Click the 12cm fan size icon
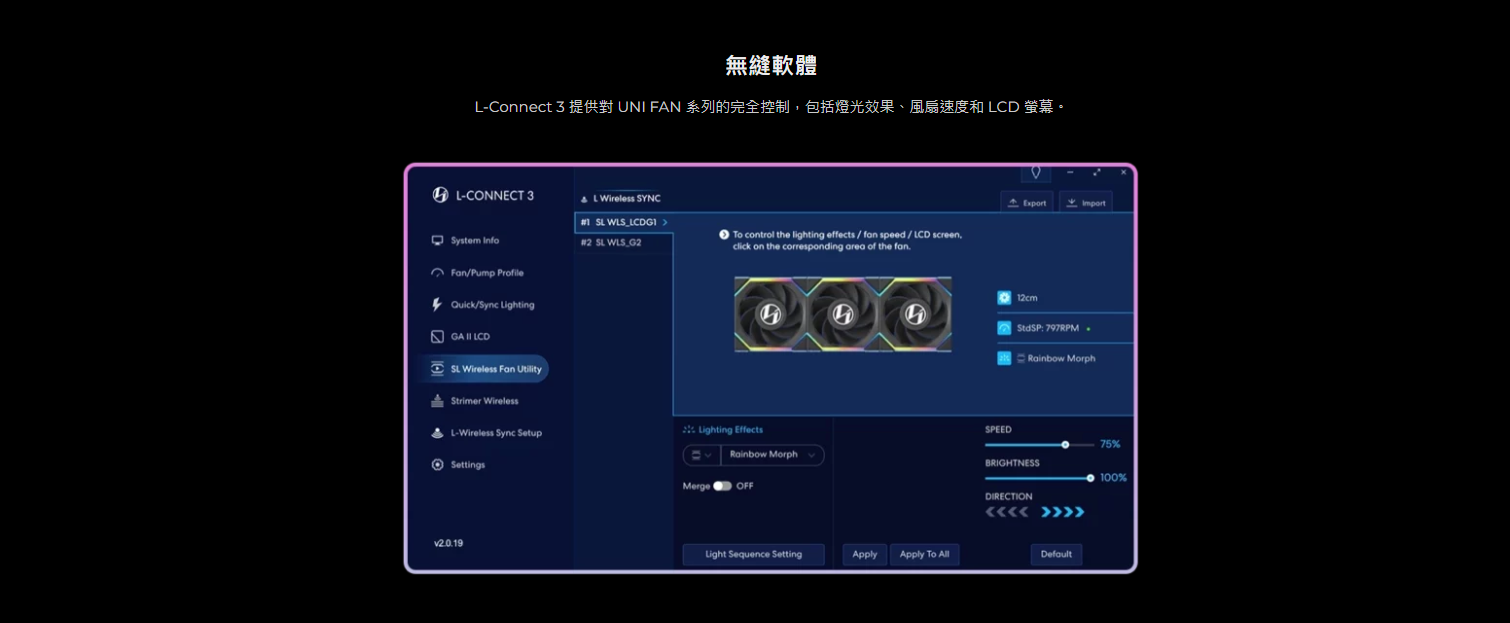This screenshot has width=1510, height=623. click(1004, 298)
